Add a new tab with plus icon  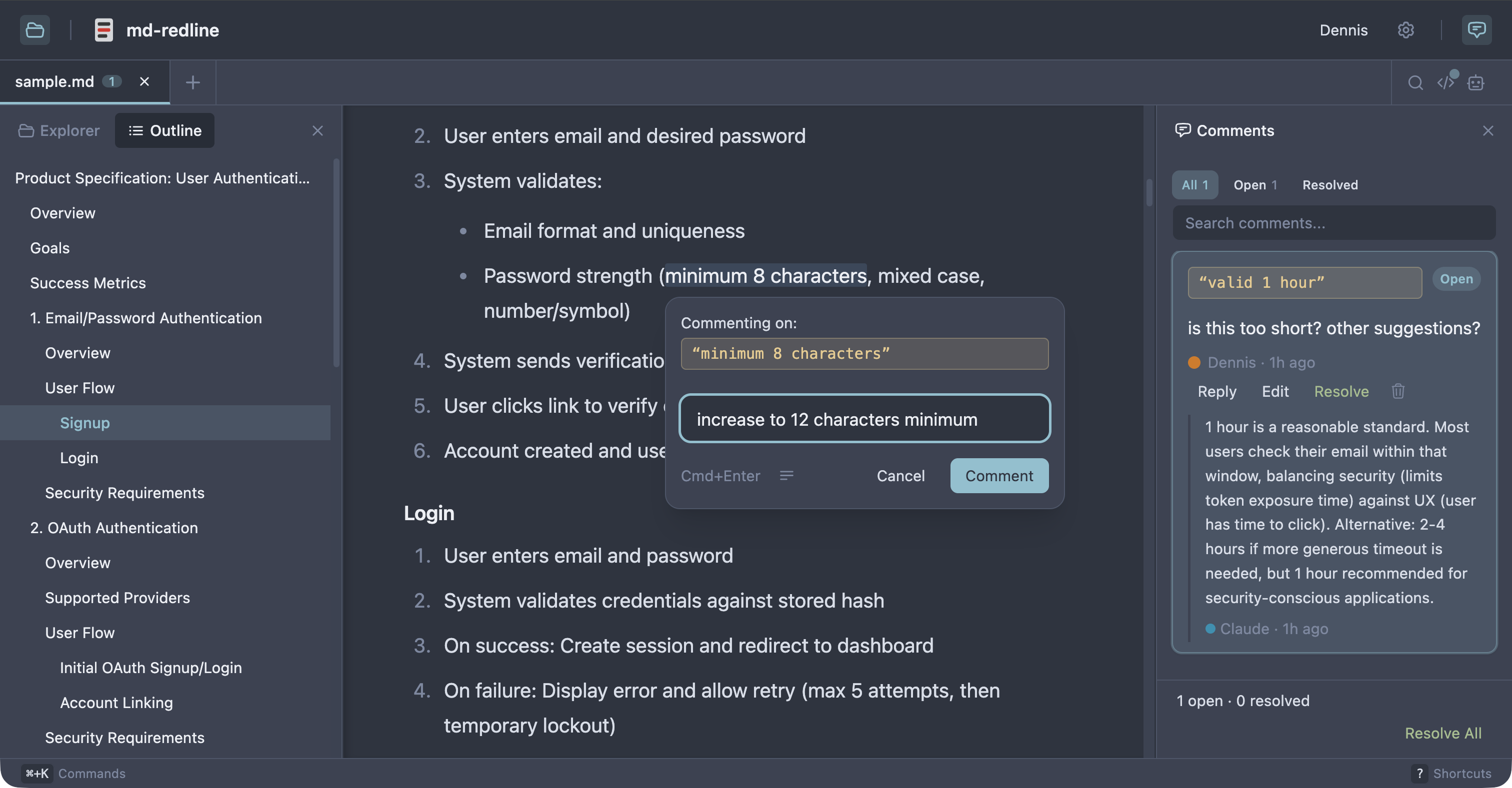(192, 83)
